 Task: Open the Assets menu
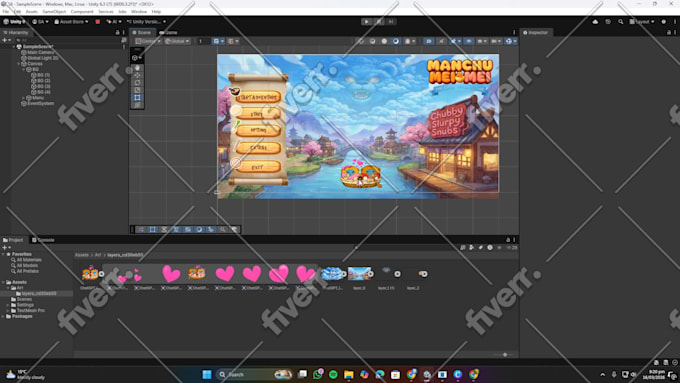click(32, 12)
